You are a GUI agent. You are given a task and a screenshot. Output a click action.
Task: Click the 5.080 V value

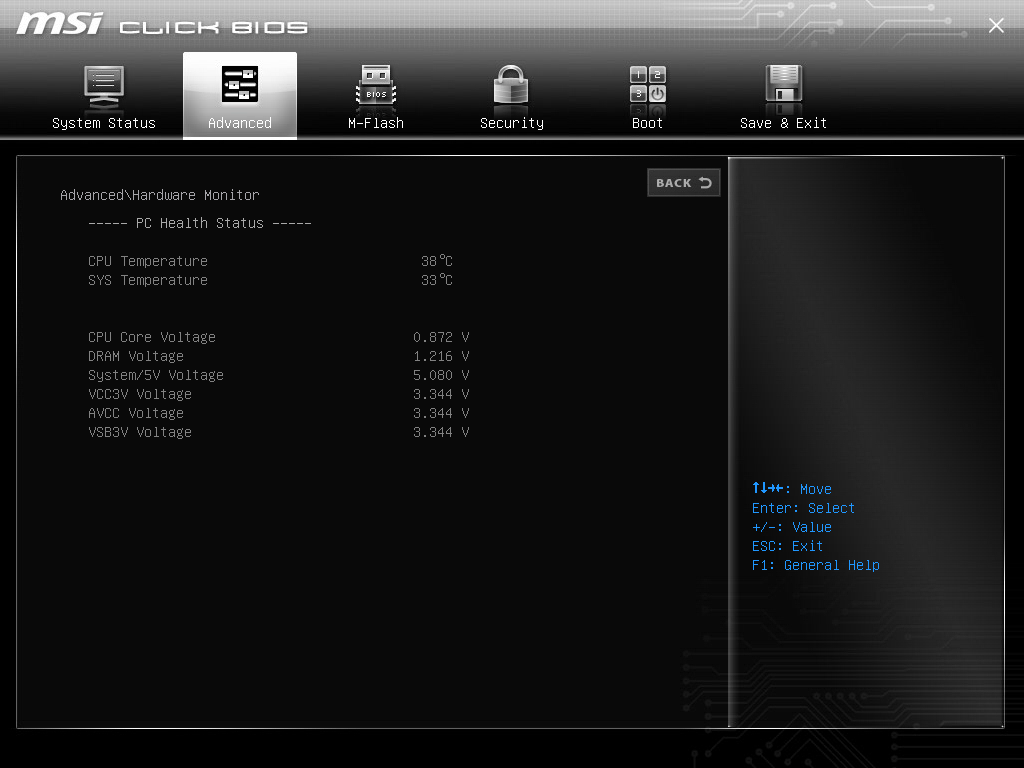click(441, 375)
